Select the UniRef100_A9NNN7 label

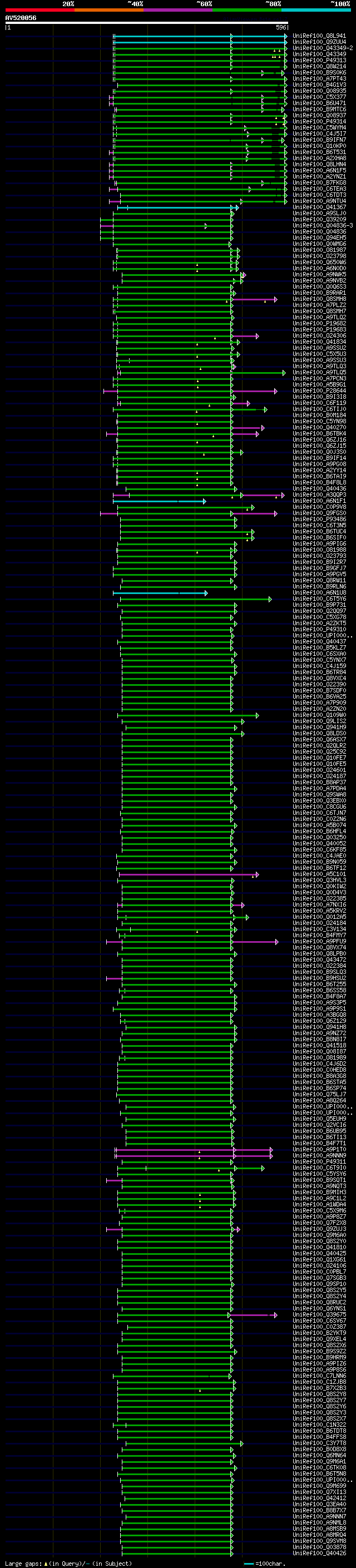point(319,1517)
